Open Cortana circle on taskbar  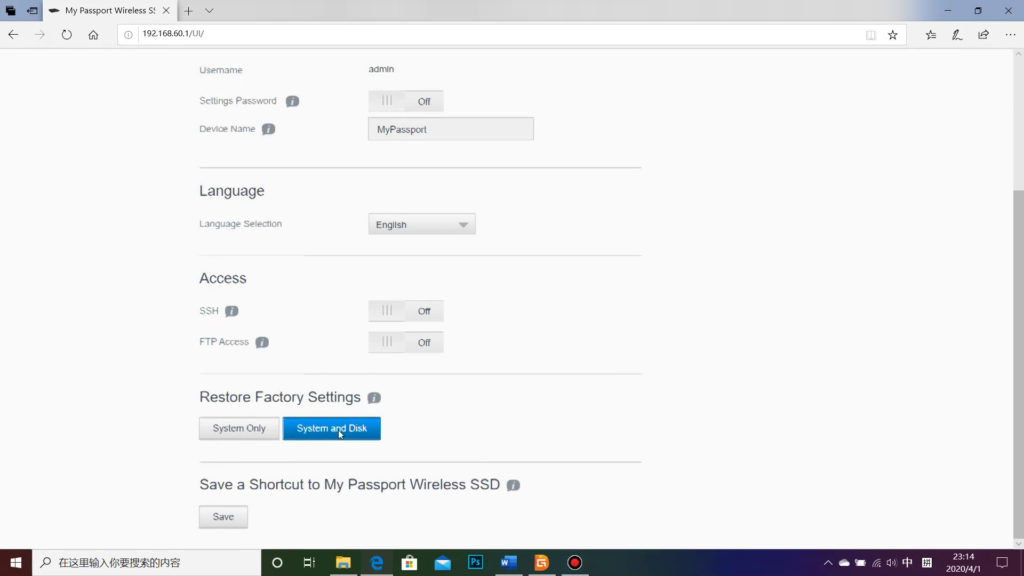tap(277, 562)
